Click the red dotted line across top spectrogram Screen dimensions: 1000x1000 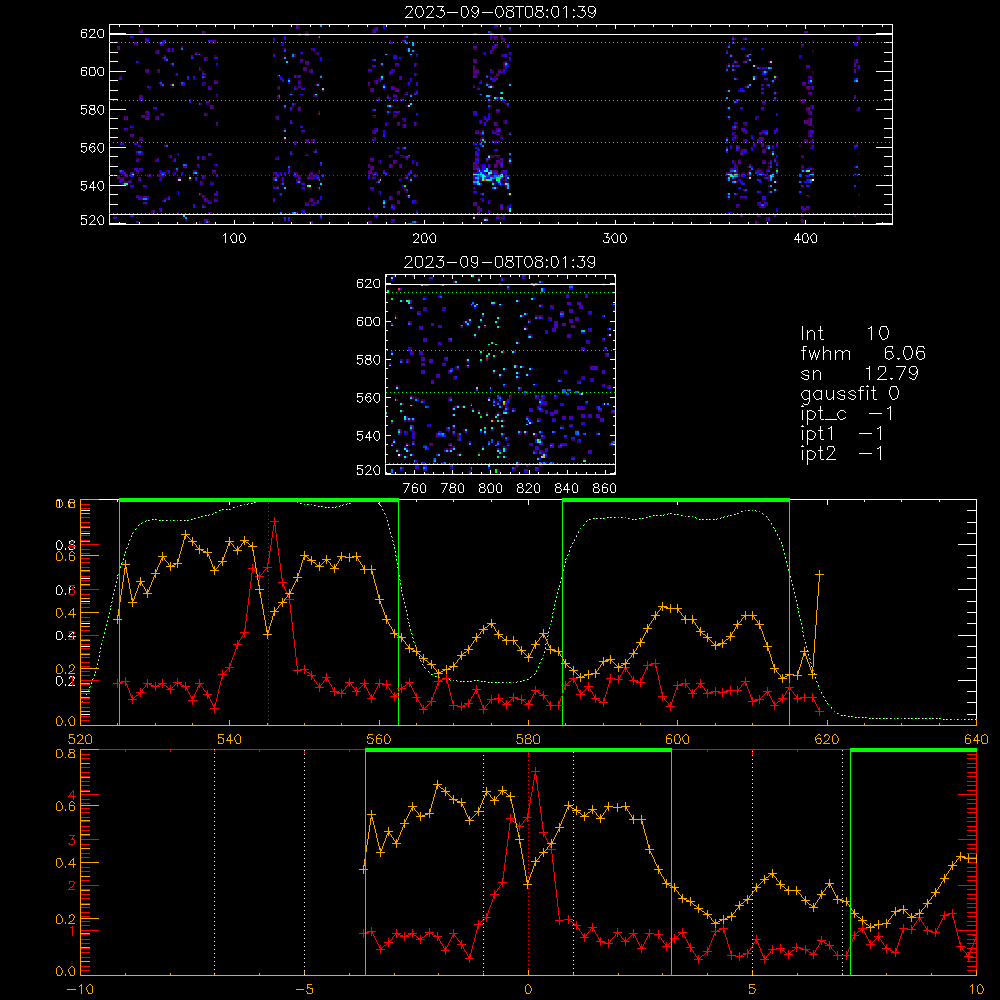click(x=501, y=175)
